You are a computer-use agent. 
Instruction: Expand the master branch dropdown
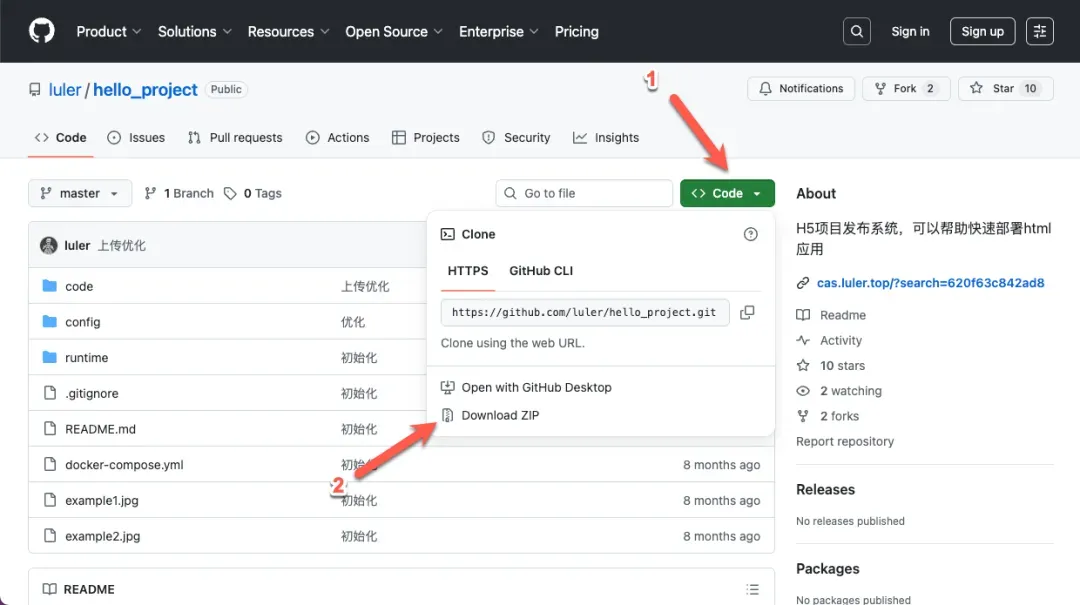(x=80, y=193)
